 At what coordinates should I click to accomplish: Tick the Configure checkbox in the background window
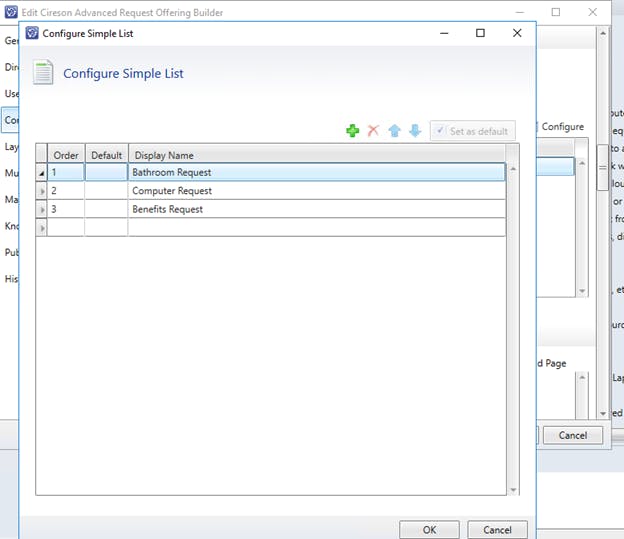(x=538, y=127)
